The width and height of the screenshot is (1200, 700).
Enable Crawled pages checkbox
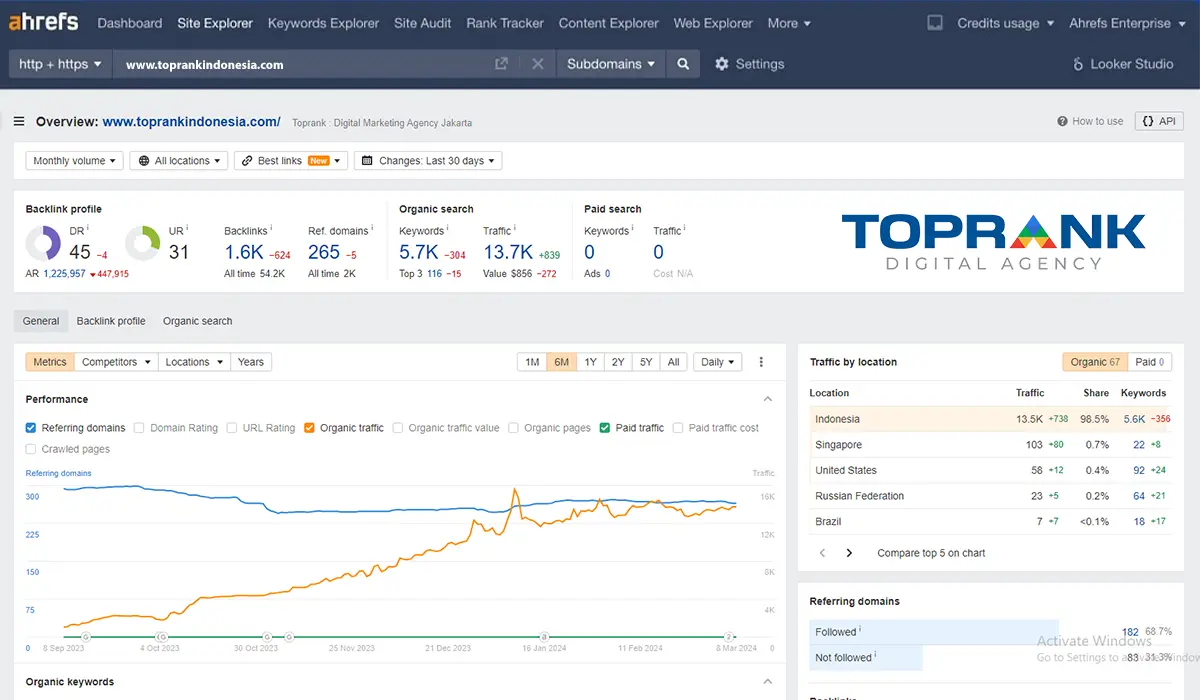31,450
